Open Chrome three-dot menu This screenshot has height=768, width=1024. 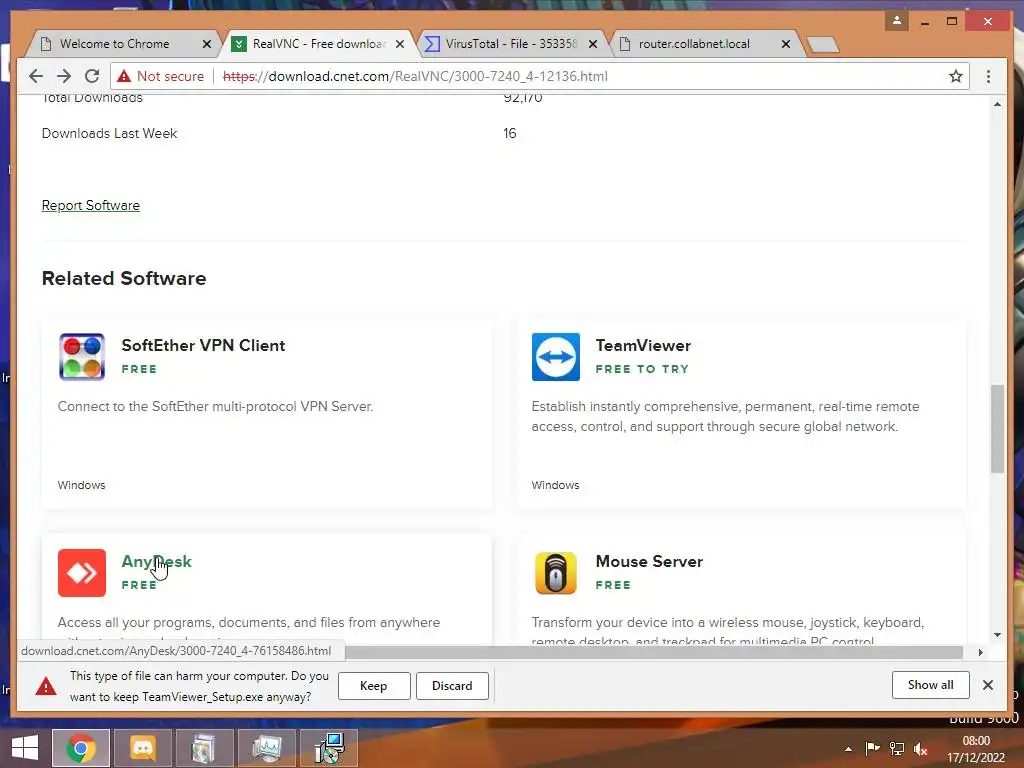click(988, 76)
